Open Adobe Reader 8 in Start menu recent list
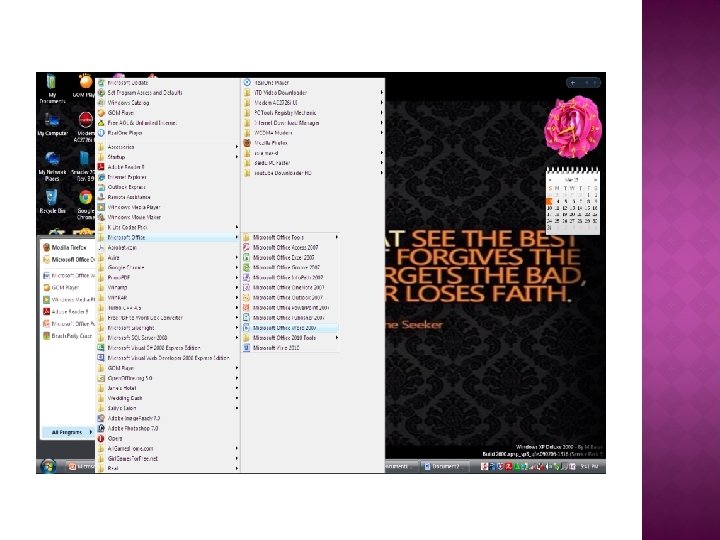The image size is (720, 540). click(68, 311)
